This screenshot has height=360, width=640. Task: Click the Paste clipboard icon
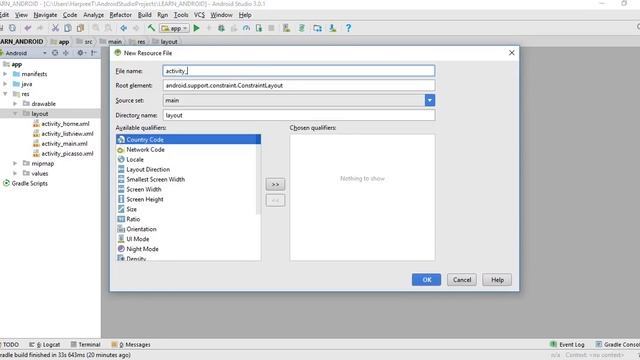(x=80, y=28)
